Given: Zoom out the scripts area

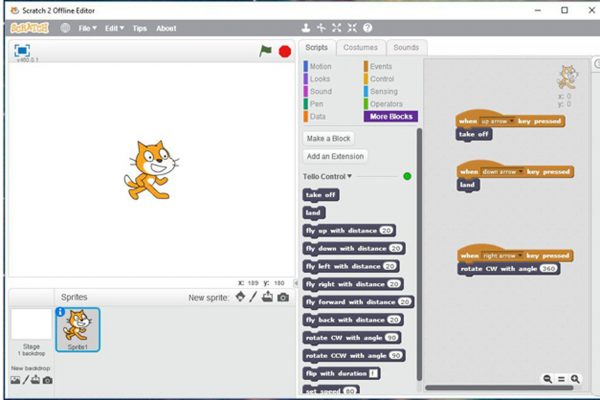Looking at the screenshot, I should click(548, 379).
